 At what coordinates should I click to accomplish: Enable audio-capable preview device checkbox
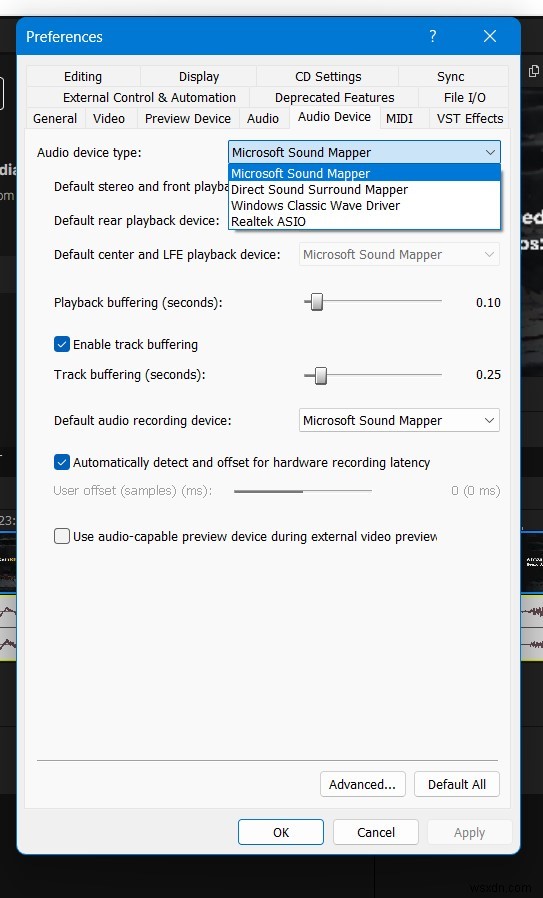[62, 537]
